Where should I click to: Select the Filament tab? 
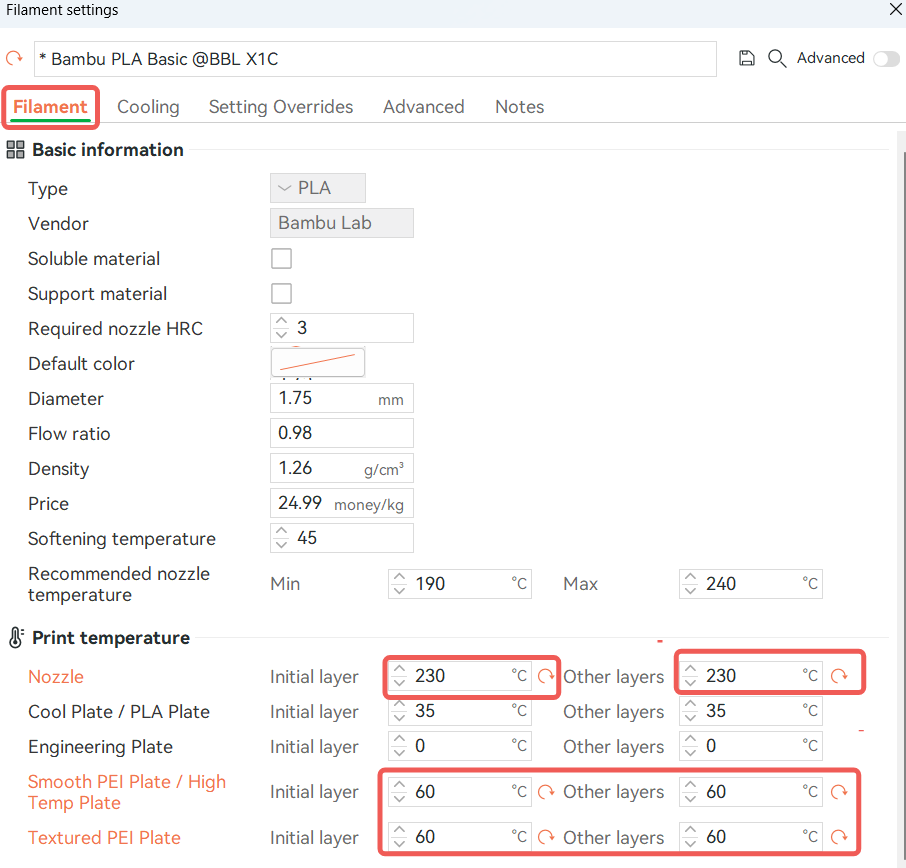pos(50,107)
